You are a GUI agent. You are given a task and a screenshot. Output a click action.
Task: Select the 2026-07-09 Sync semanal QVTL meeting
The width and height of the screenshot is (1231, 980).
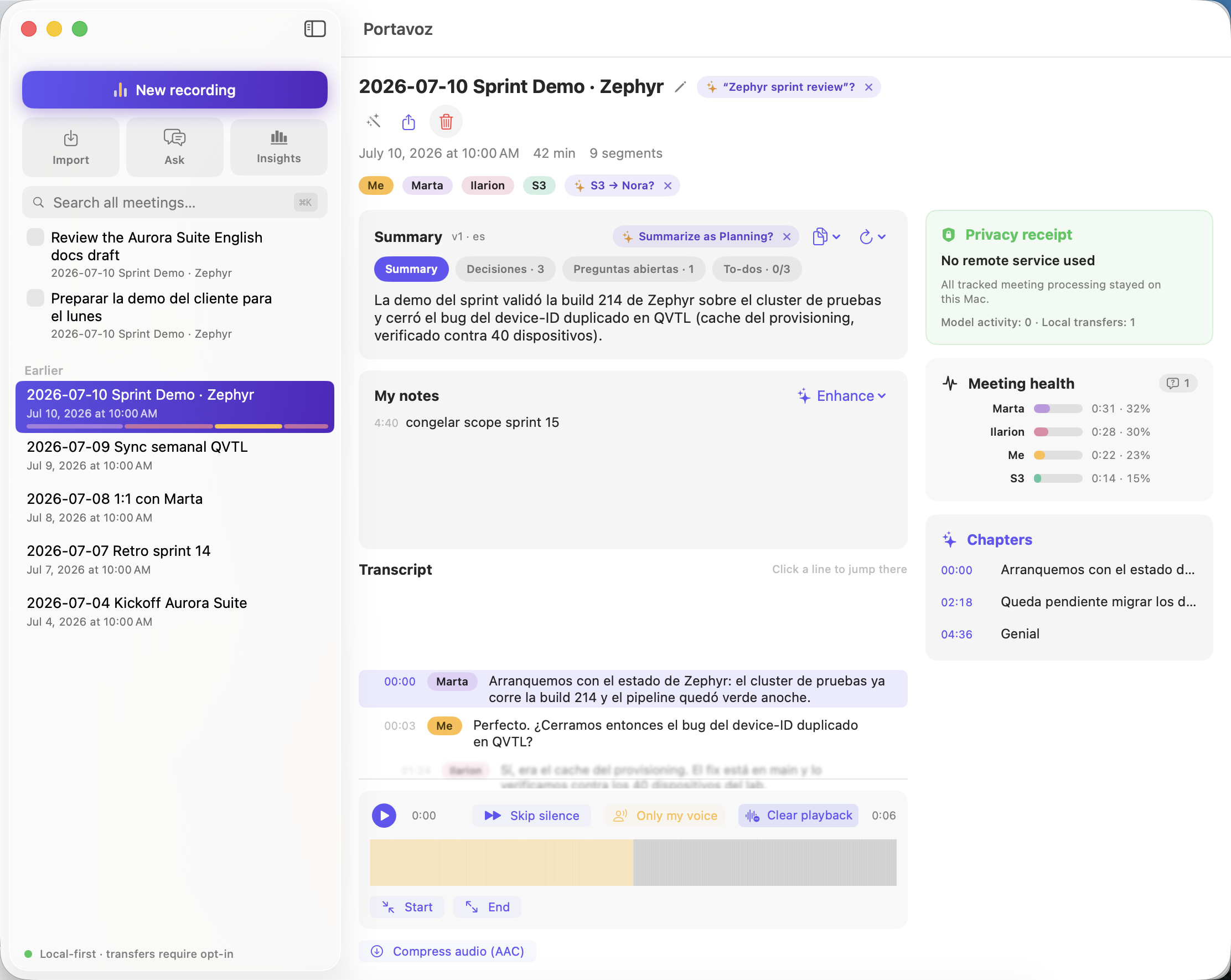point(175,455)
